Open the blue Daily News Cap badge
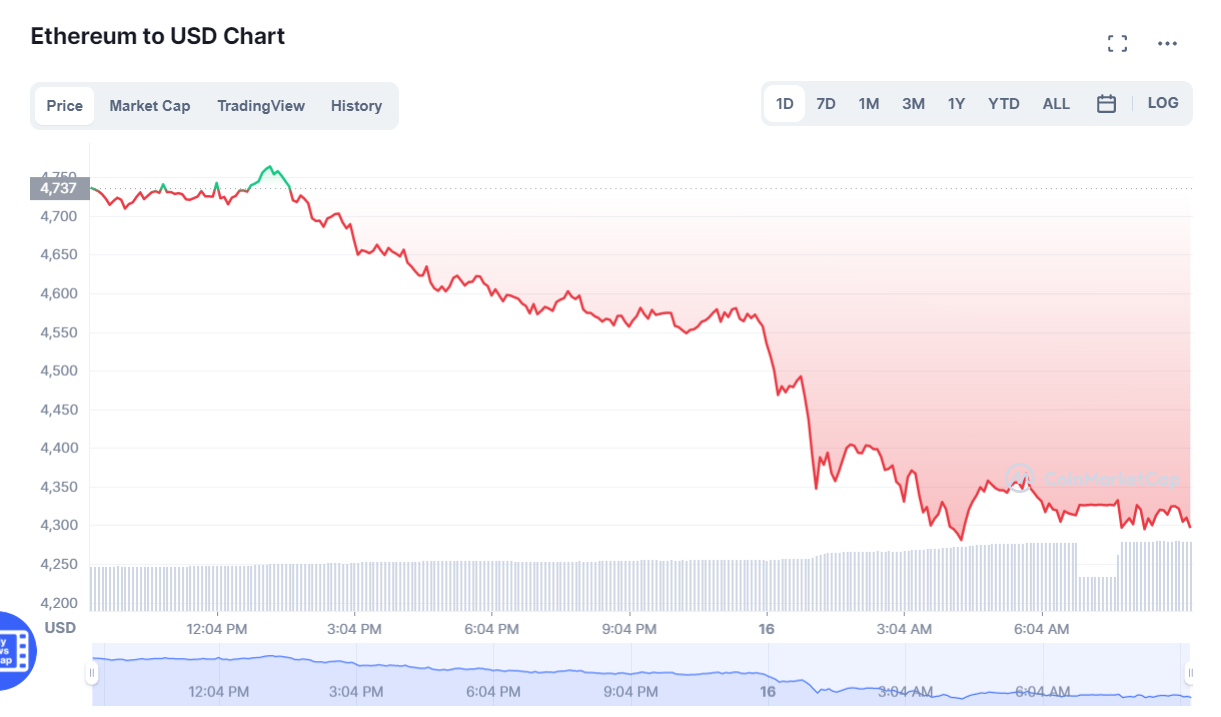This screenshot has height=717, width=1221. (x=10, y=650)
